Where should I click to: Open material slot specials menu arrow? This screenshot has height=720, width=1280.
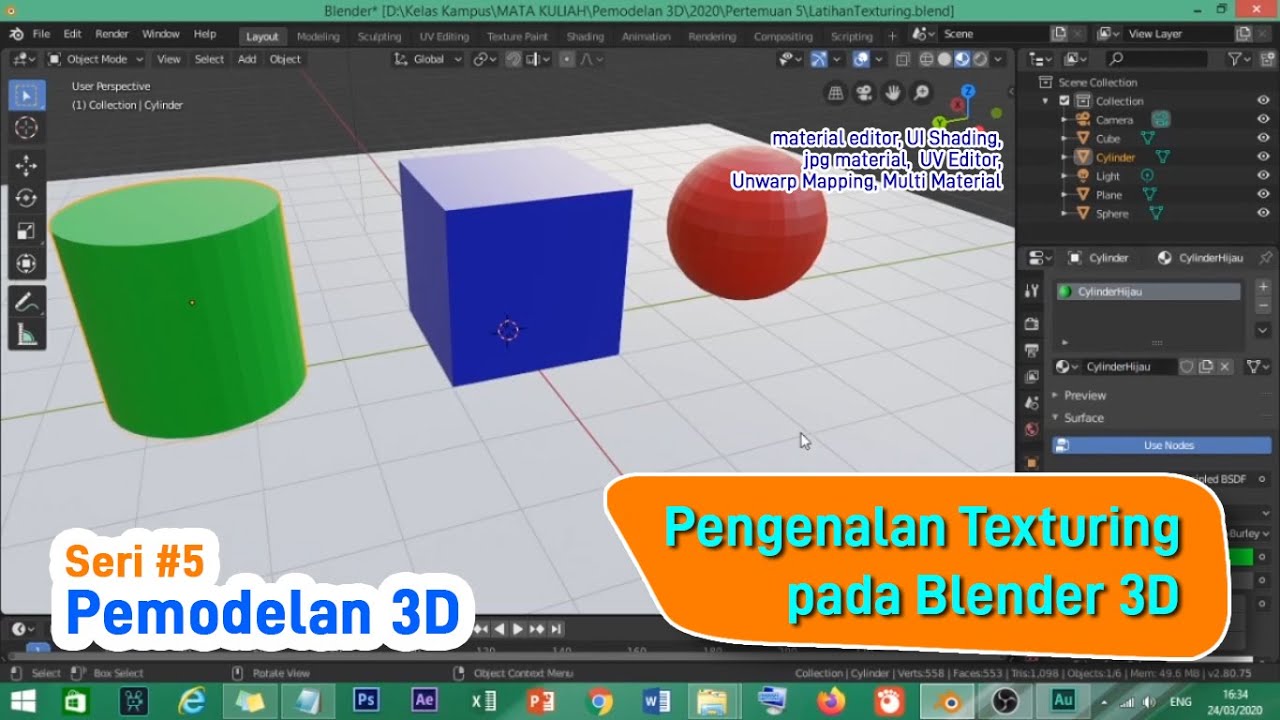pos(1262,329)
